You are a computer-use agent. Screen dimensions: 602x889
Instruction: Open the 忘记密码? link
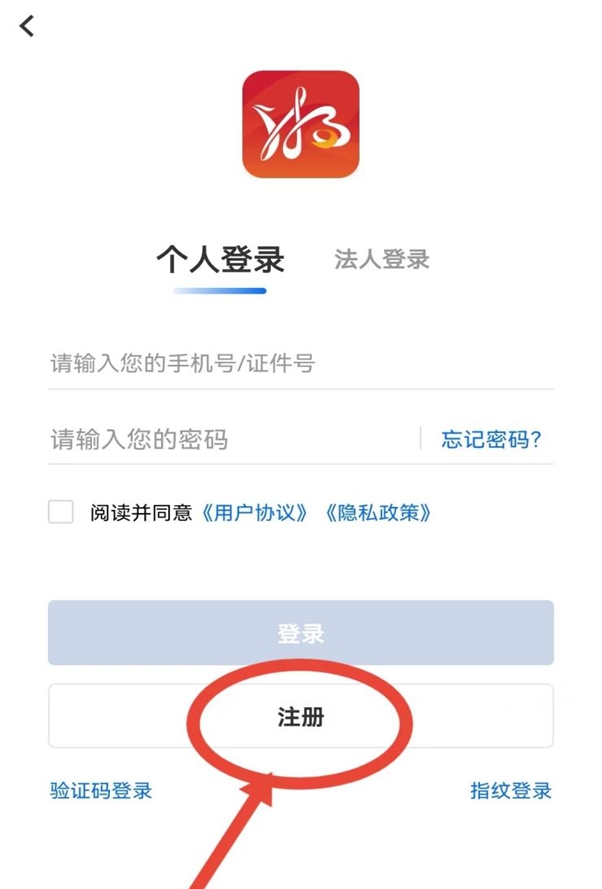(x=491, y=439)
